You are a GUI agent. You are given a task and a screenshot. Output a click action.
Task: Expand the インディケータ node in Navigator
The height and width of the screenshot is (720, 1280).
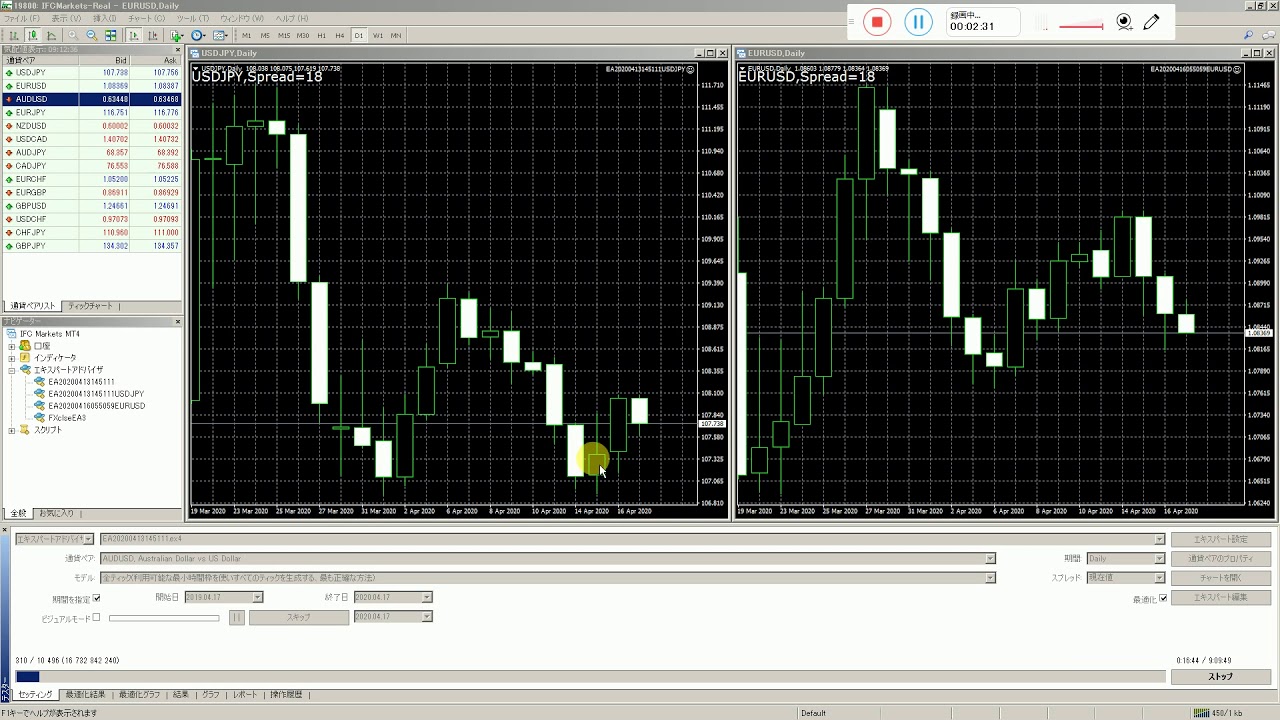coord(12,358)
